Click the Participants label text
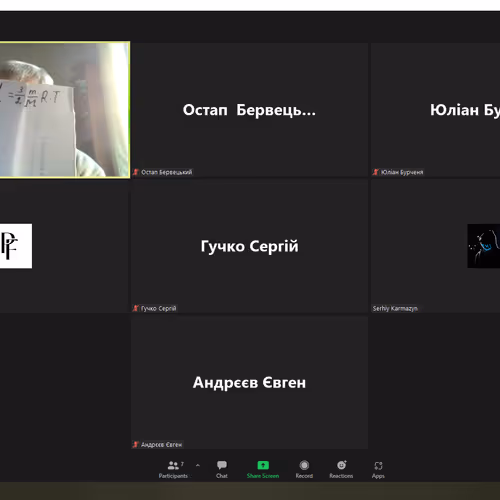 click(x=173, y=476)
